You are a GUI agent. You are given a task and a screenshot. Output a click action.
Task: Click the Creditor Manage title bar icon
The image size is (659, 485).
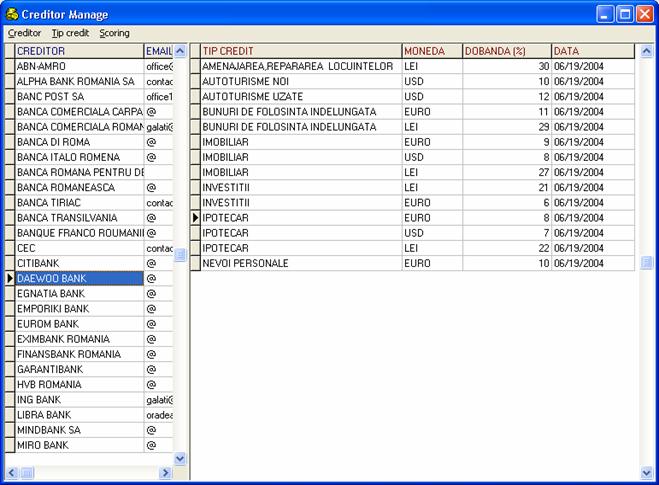12,14
